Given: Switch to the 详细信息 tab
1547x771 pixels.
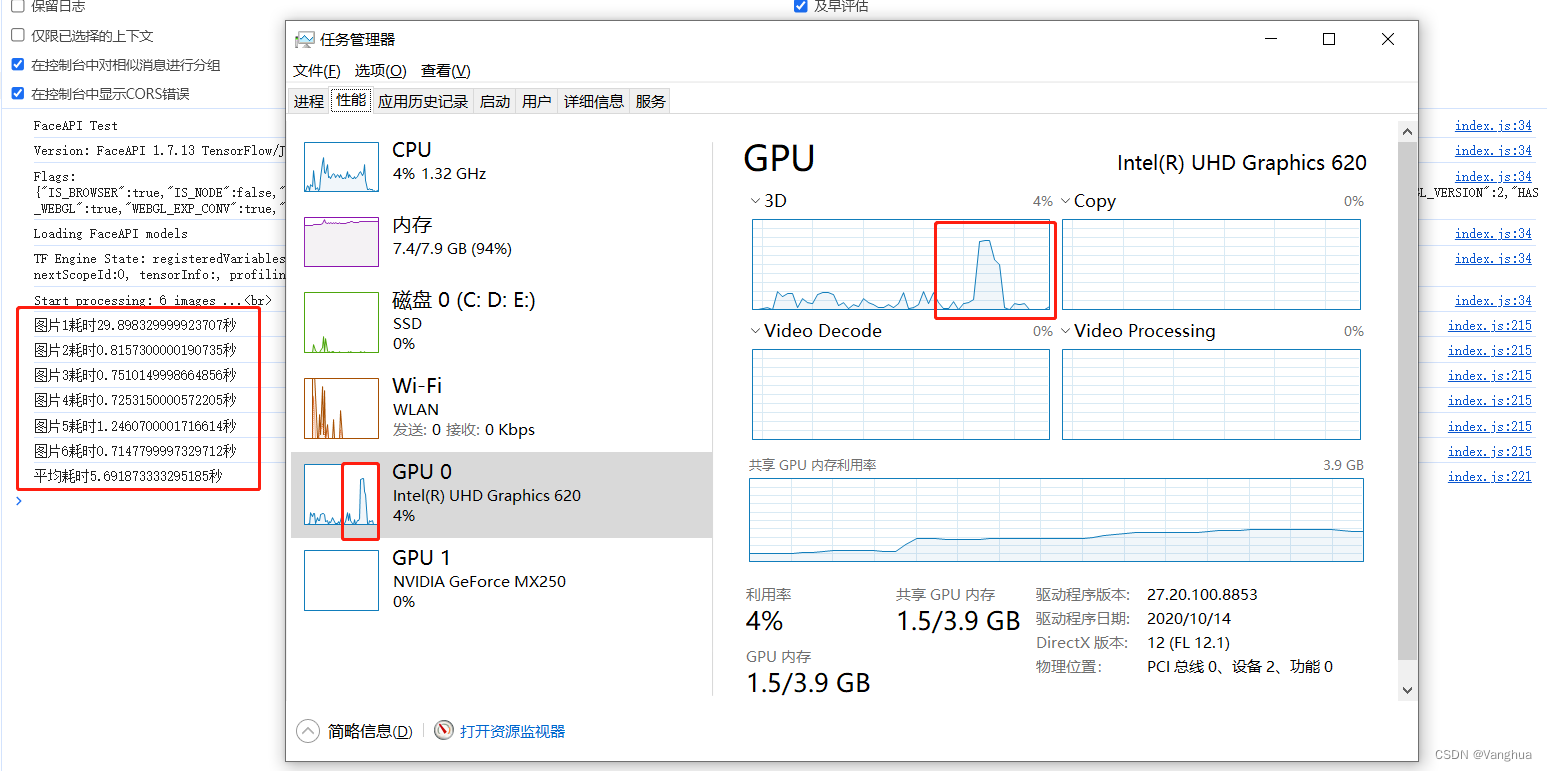Looking at the screenshot, I should tap(594, 101).
